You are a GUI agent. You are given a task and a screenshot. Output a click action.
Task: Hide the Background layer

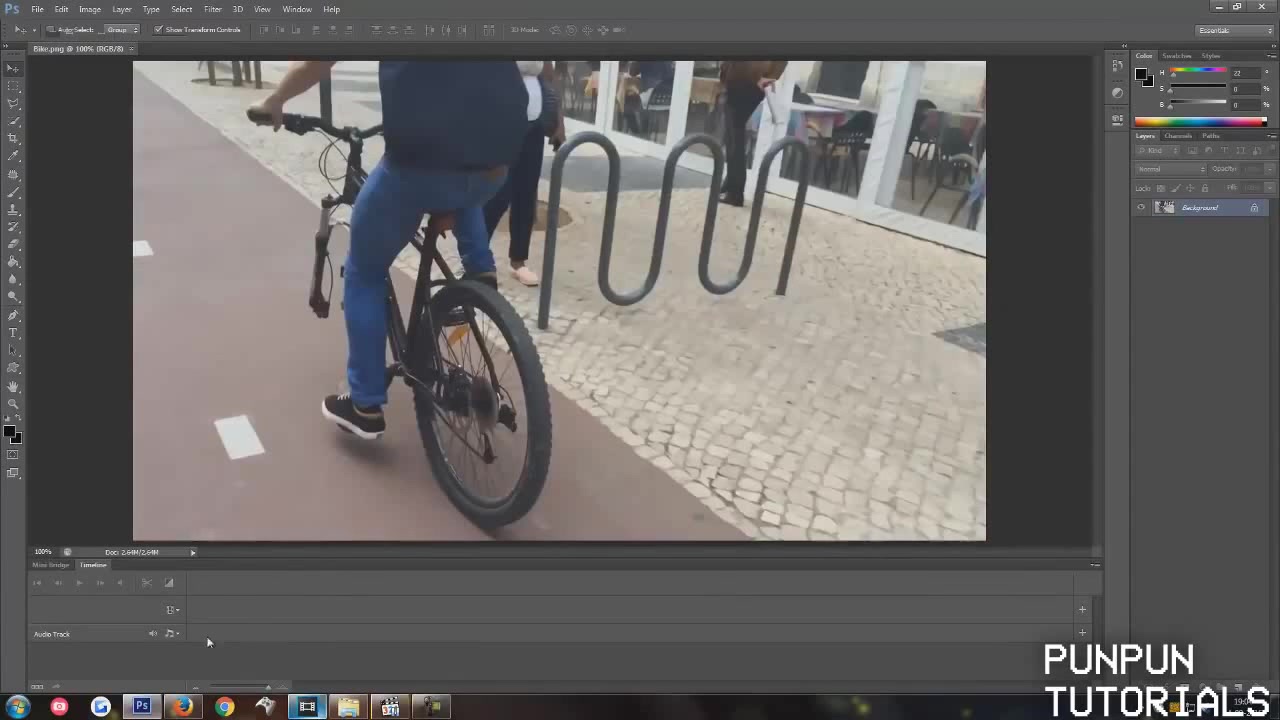click(1141, 207)
